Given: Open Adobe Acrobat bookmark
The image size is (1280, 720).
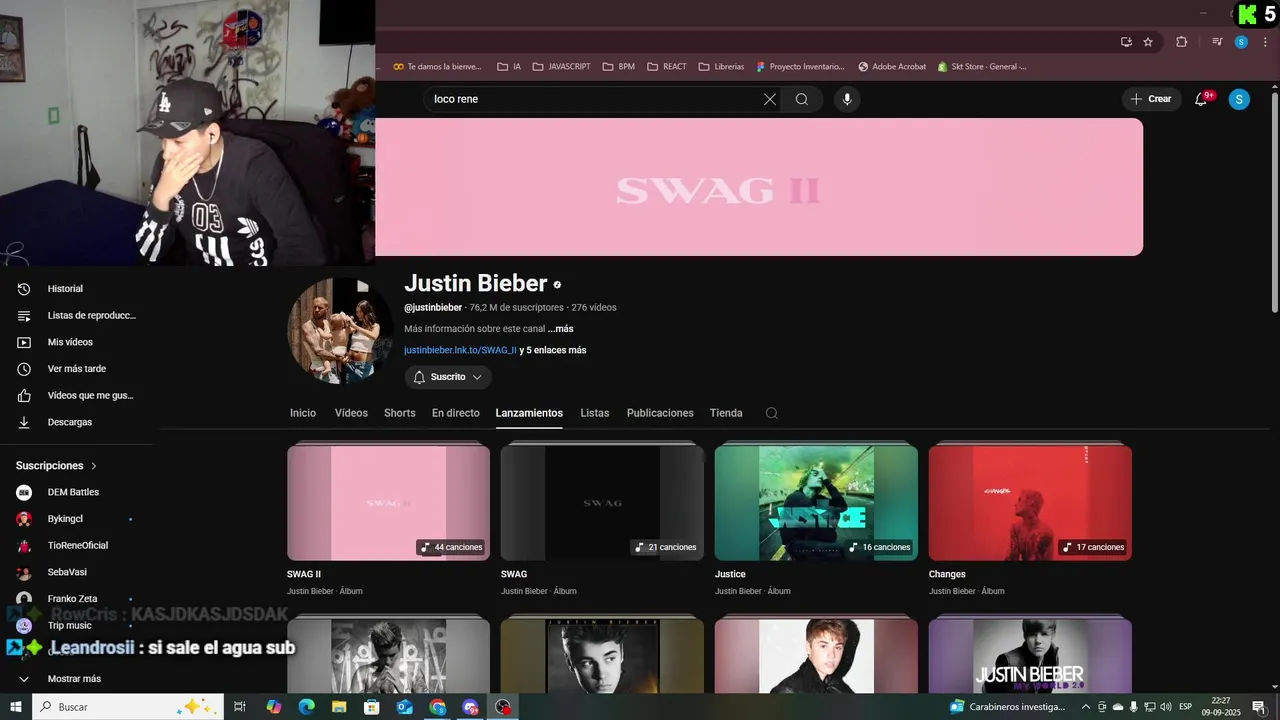Looking at the screenshot, I should [892, 67].
